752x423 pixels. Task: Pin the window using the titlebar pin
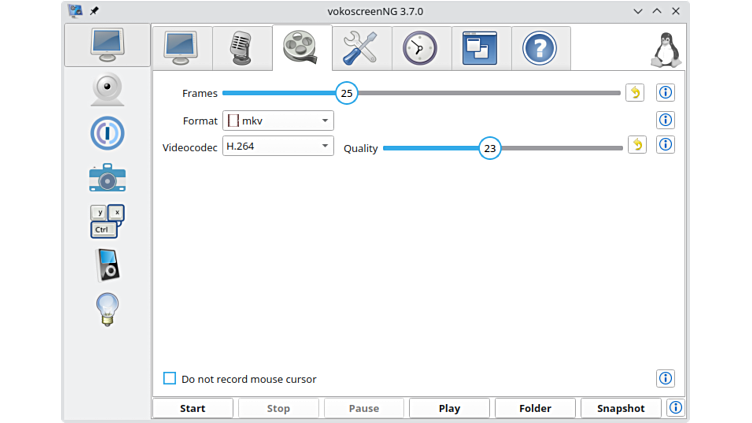pos(94,11)
